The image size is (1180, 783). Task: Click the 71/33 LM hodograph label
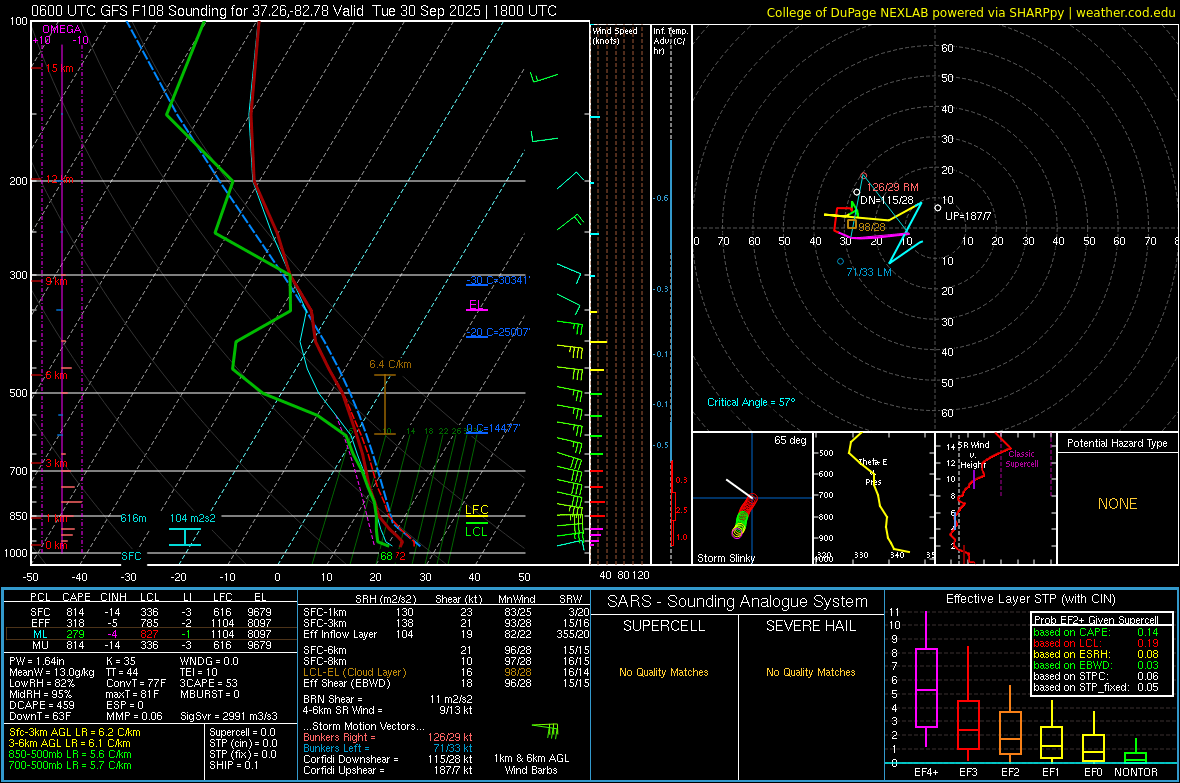(868, 272)
